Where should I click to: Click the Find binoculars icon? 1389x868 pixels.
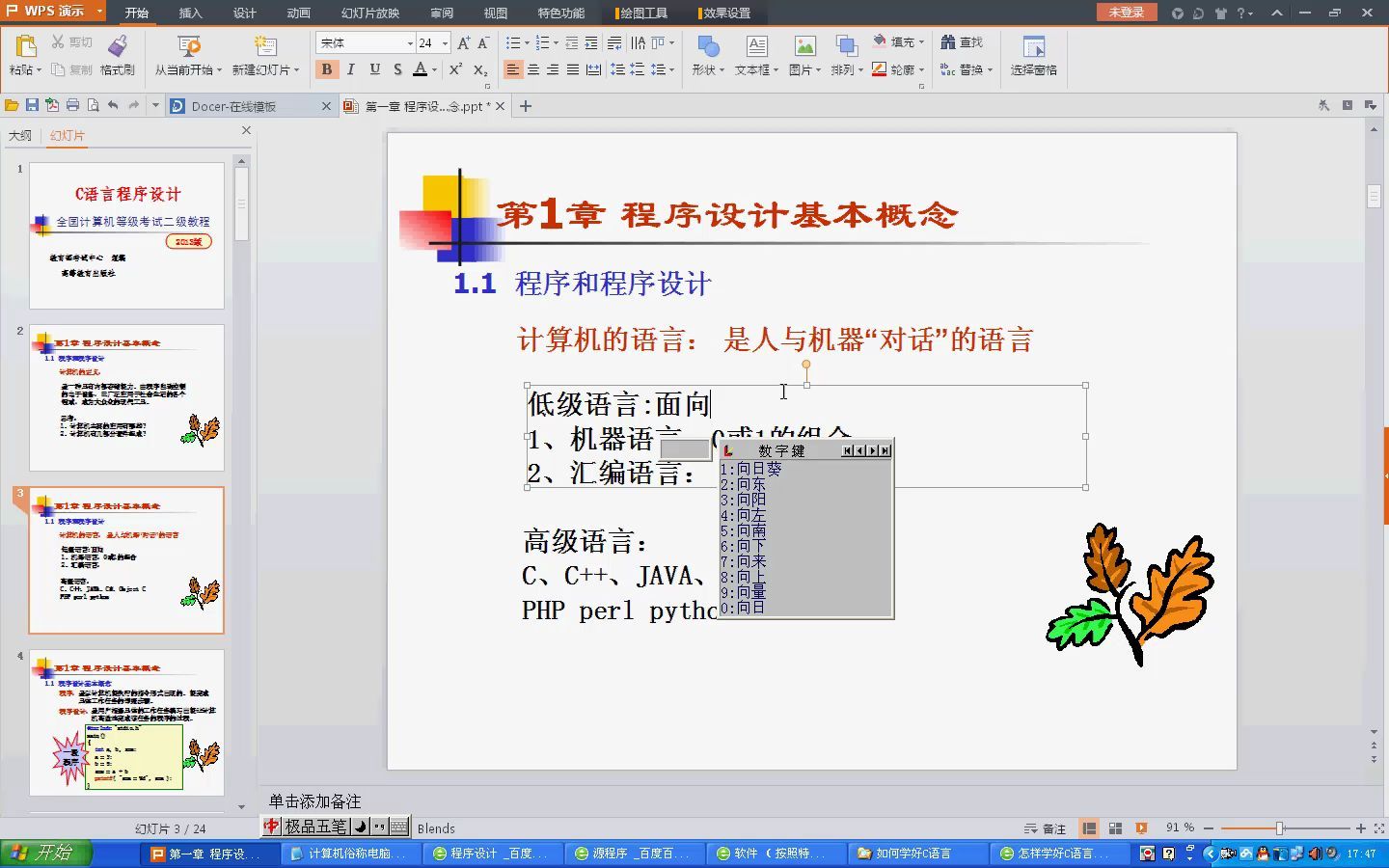click(x=948, y=42)
